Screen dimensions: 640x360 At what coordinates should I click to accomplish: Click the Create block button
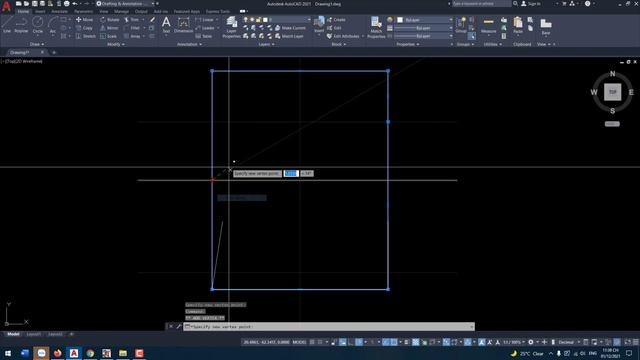[336, 20]
